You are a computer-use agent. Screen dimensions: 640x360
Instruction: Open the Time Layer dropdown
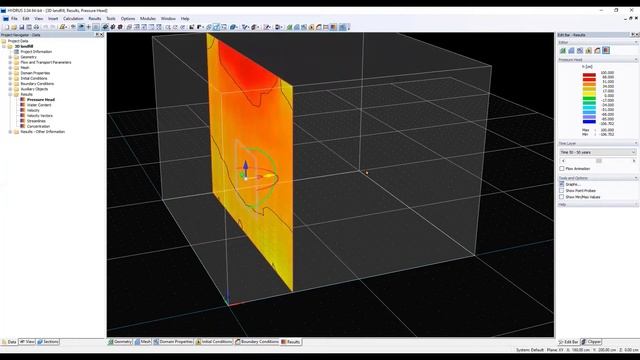(x=598, y=152)
